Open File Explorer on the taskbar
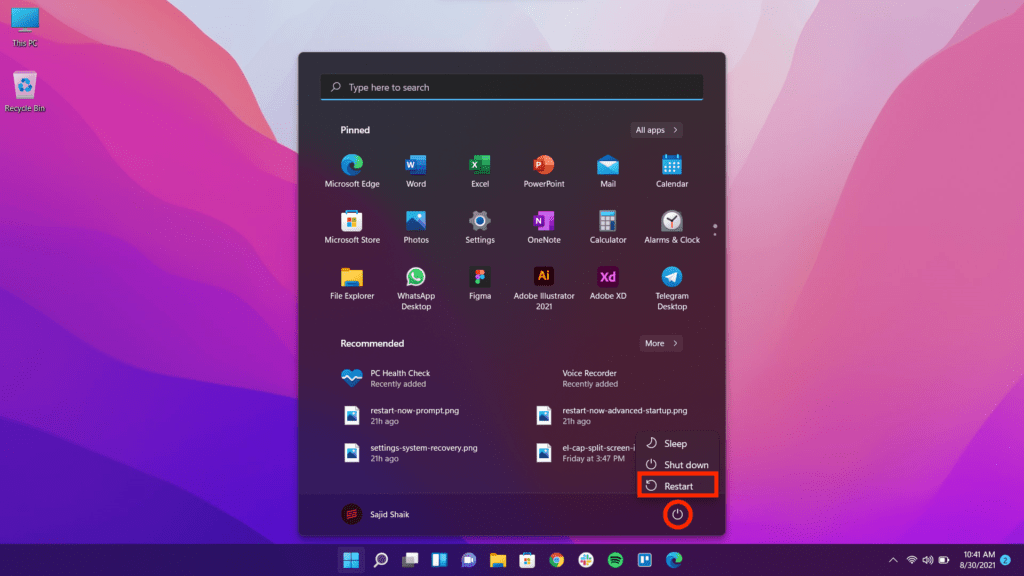The height and width of the screenshot is (576, 1024). [x=498, y=560]
